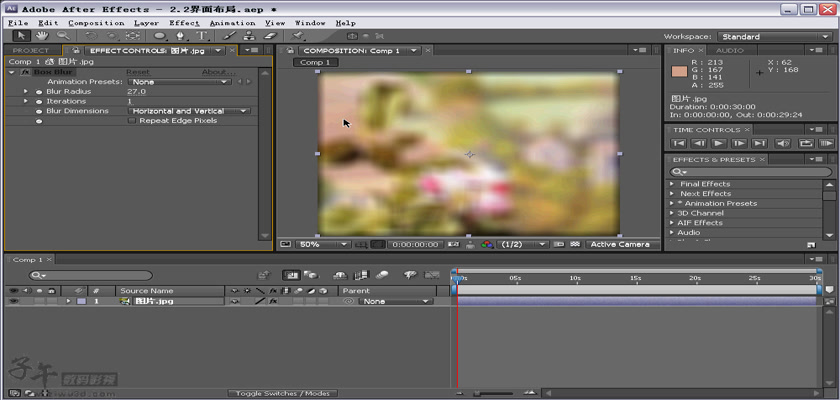Select the Hand tool in toolbar
This screenshot has height=400, width=840.
click(44, 36)
